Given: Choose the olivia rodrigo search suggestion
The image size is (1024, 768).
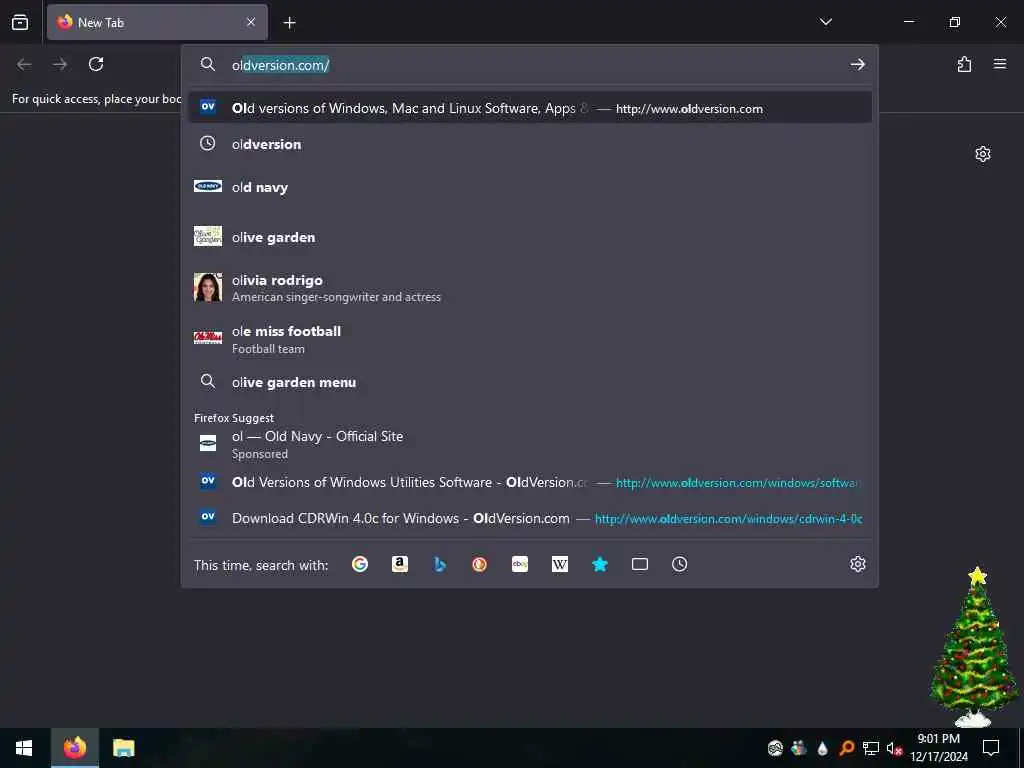Looking at the screenshot, I should point(530,287).
